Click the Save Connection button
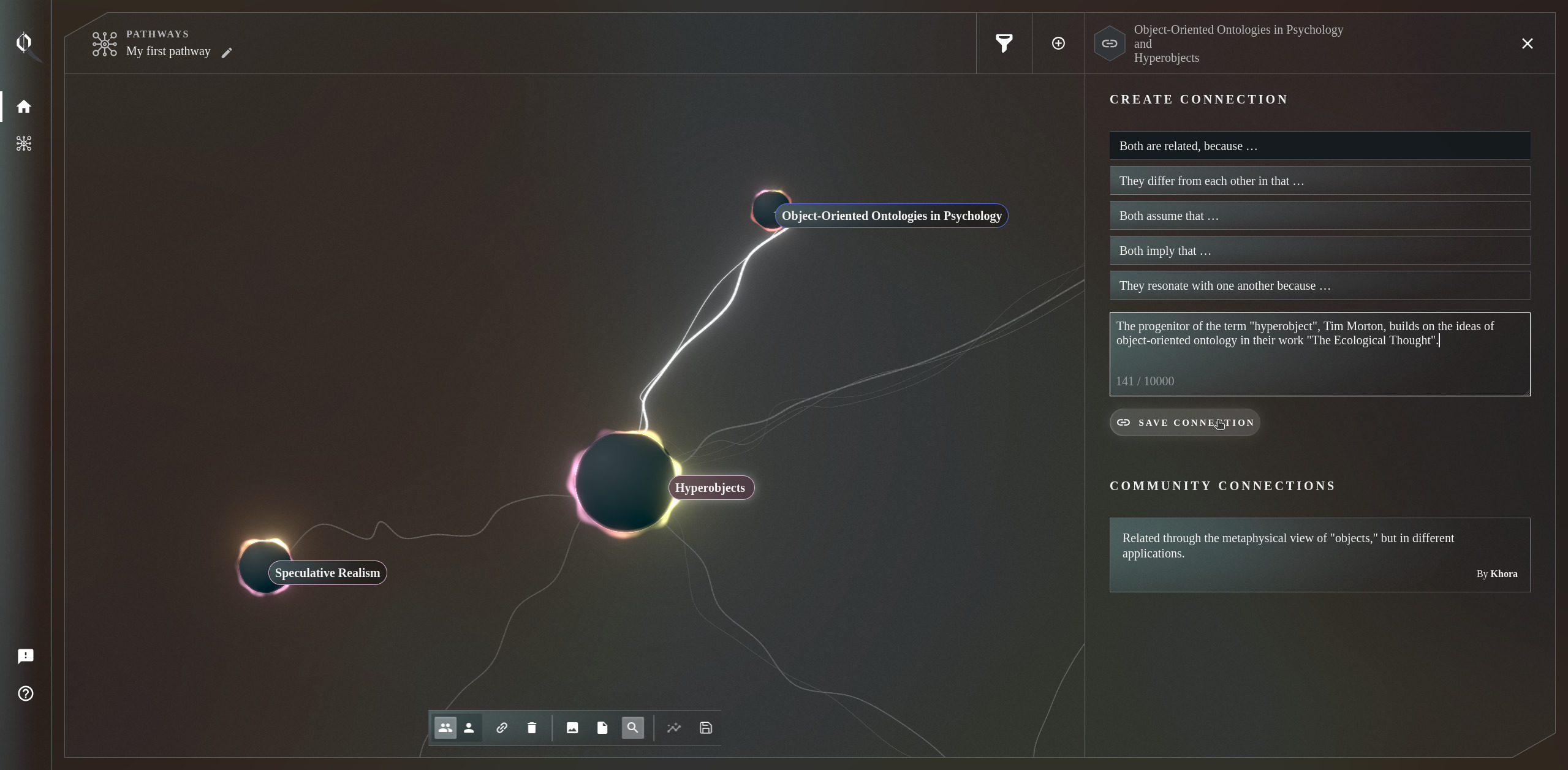Viewport: 1568px width, 770px height. tap(1184, 422)
